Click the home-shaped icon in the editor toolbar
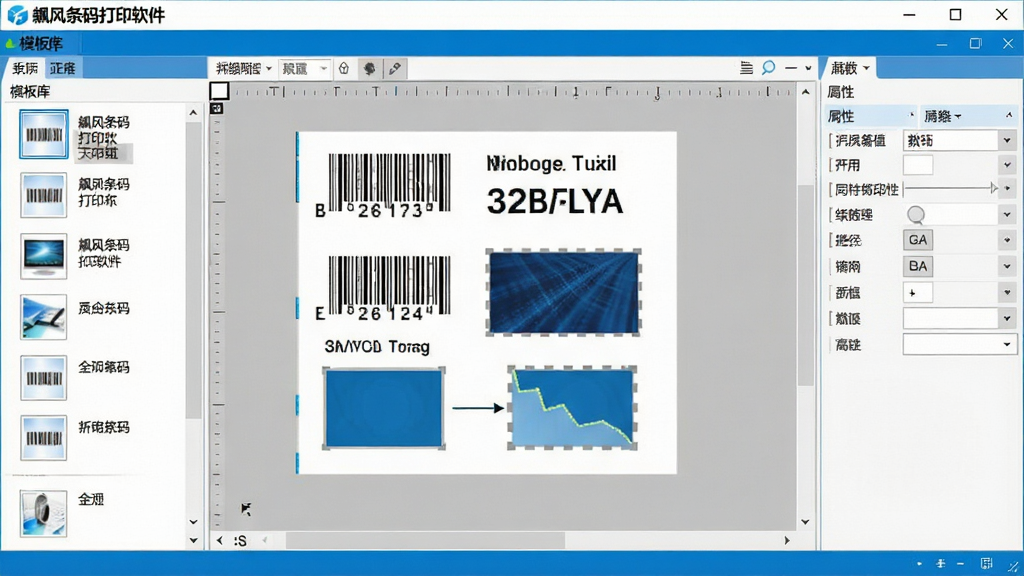Image resolution: width=1024 pixels, height=576 pixels. tap(344, 68)
